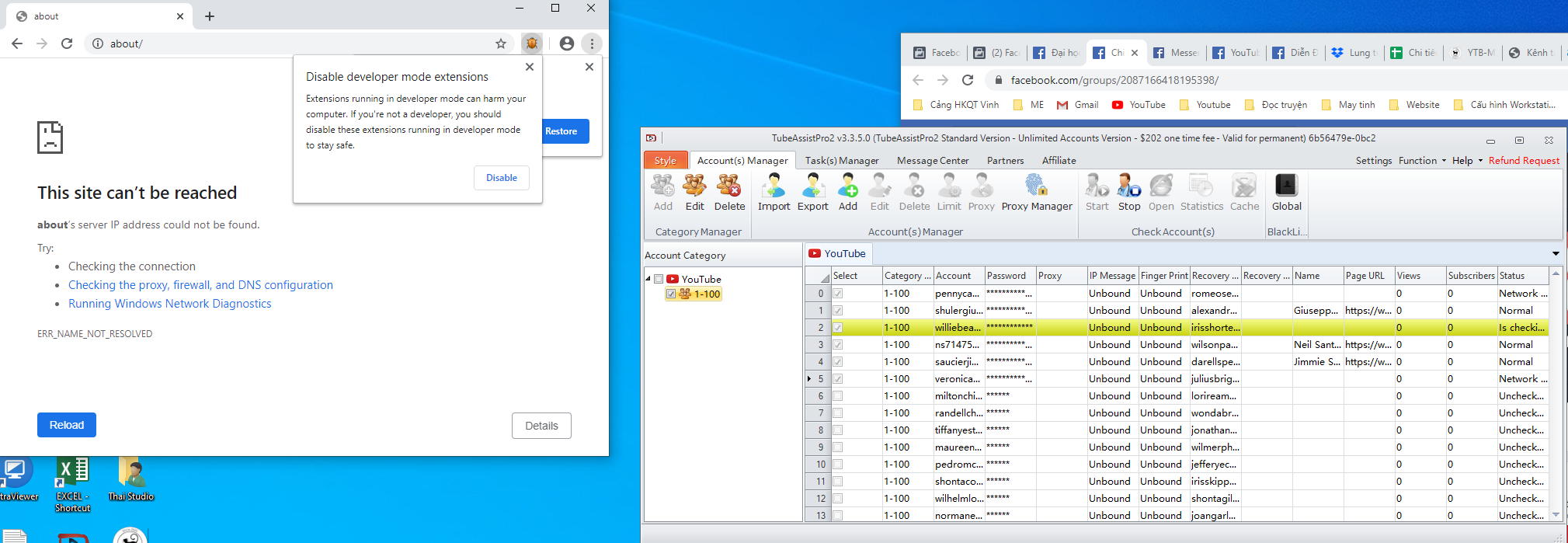
Task: Open the Running Windows Network Diagnostics link
Action: (x=170, y=304)
